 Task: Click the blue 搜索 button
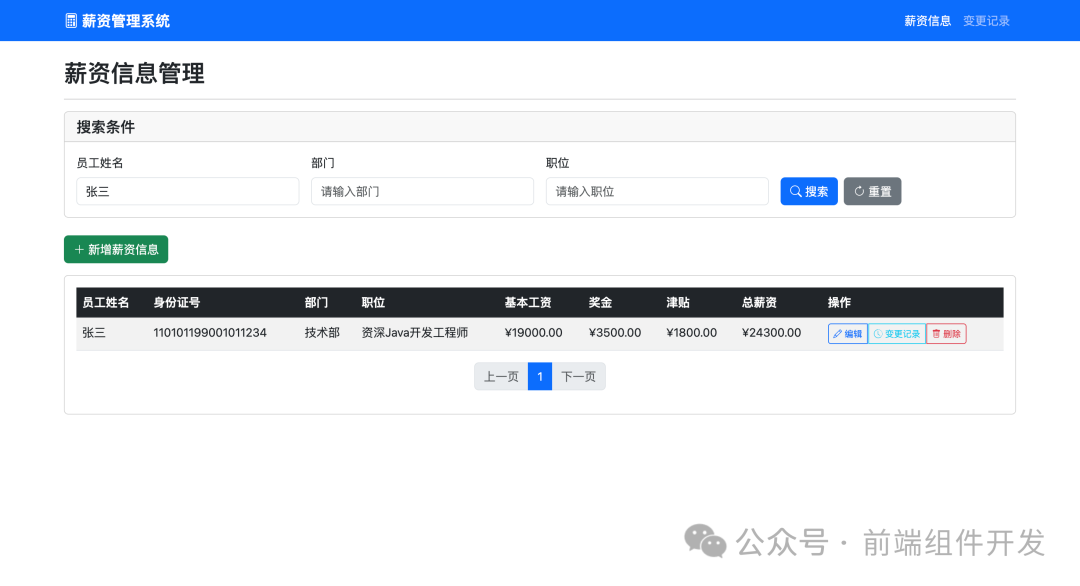[809, 191]
